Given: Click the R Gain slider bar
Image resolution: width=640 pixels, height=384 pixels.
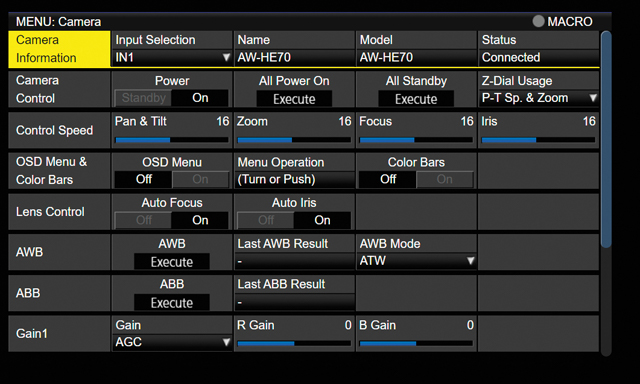Looking at the screenshot, I should point(294,344).
